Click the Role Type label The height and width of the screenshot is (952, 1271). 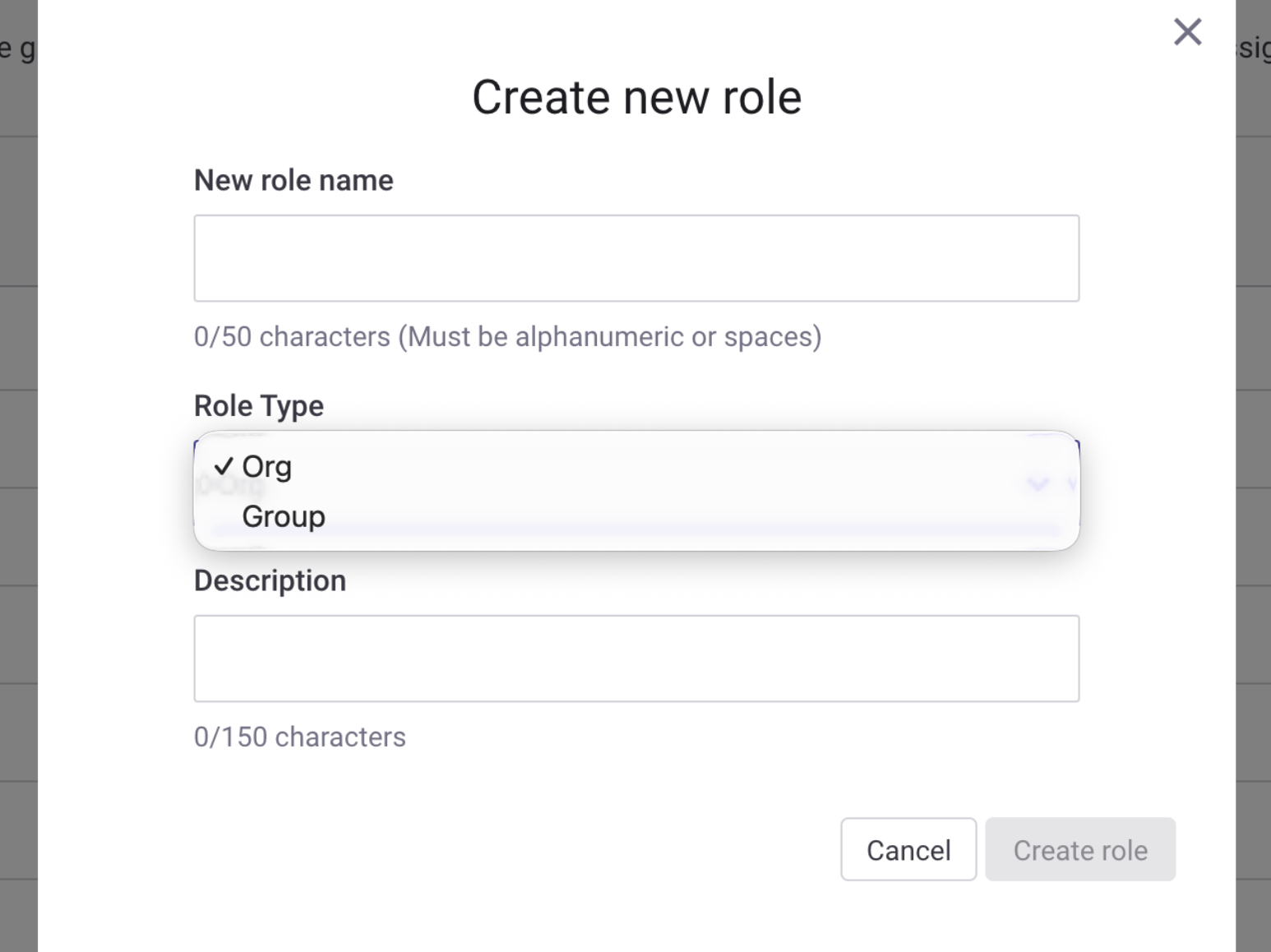[x=259, y=405]
